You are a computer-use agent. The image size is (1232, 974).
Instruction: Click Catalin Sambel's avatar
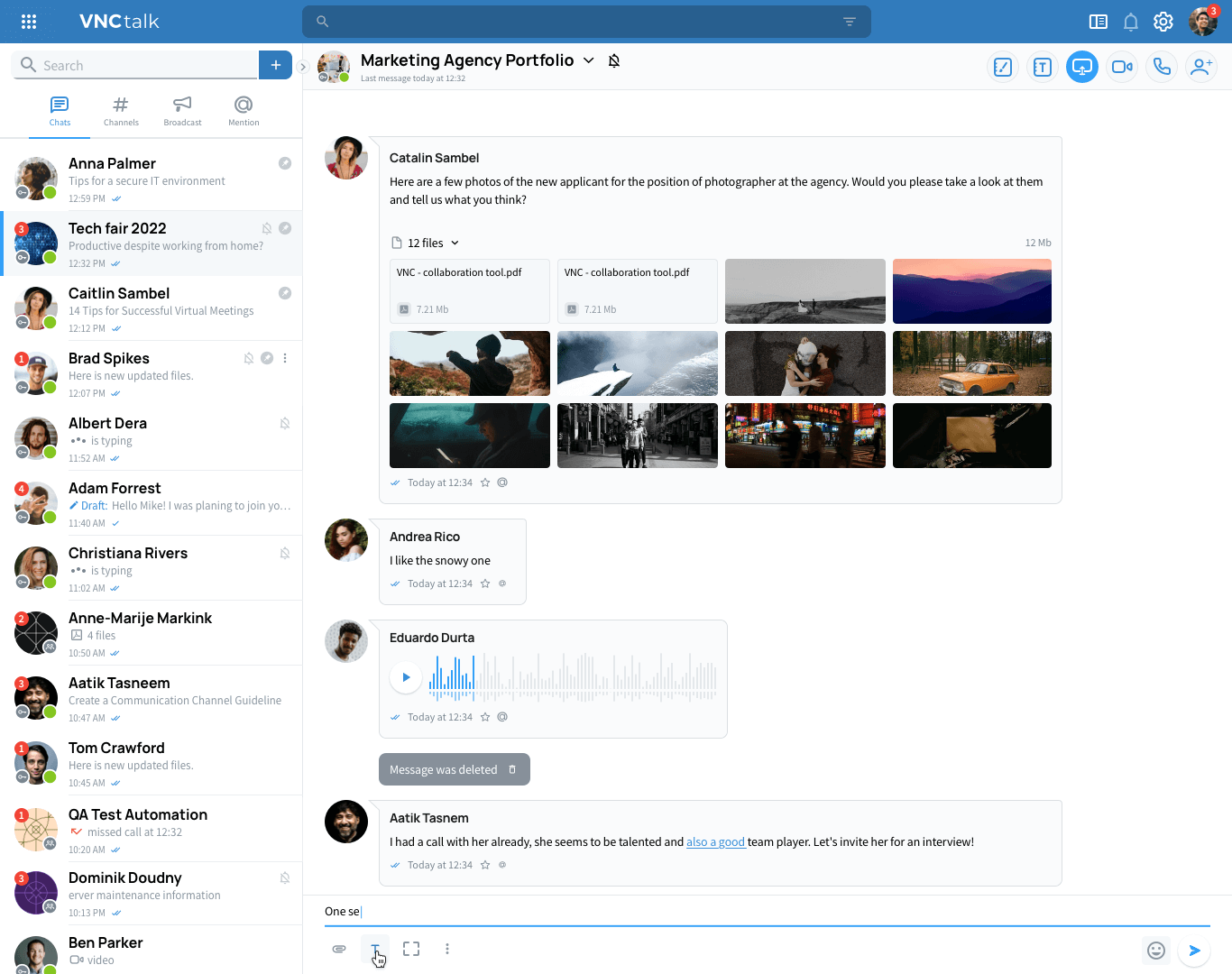click(x=346, y=158)
